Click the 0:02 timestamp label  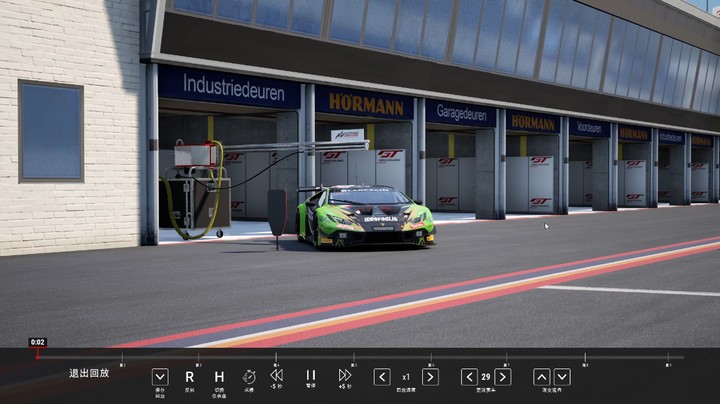[x=37, y=342]
